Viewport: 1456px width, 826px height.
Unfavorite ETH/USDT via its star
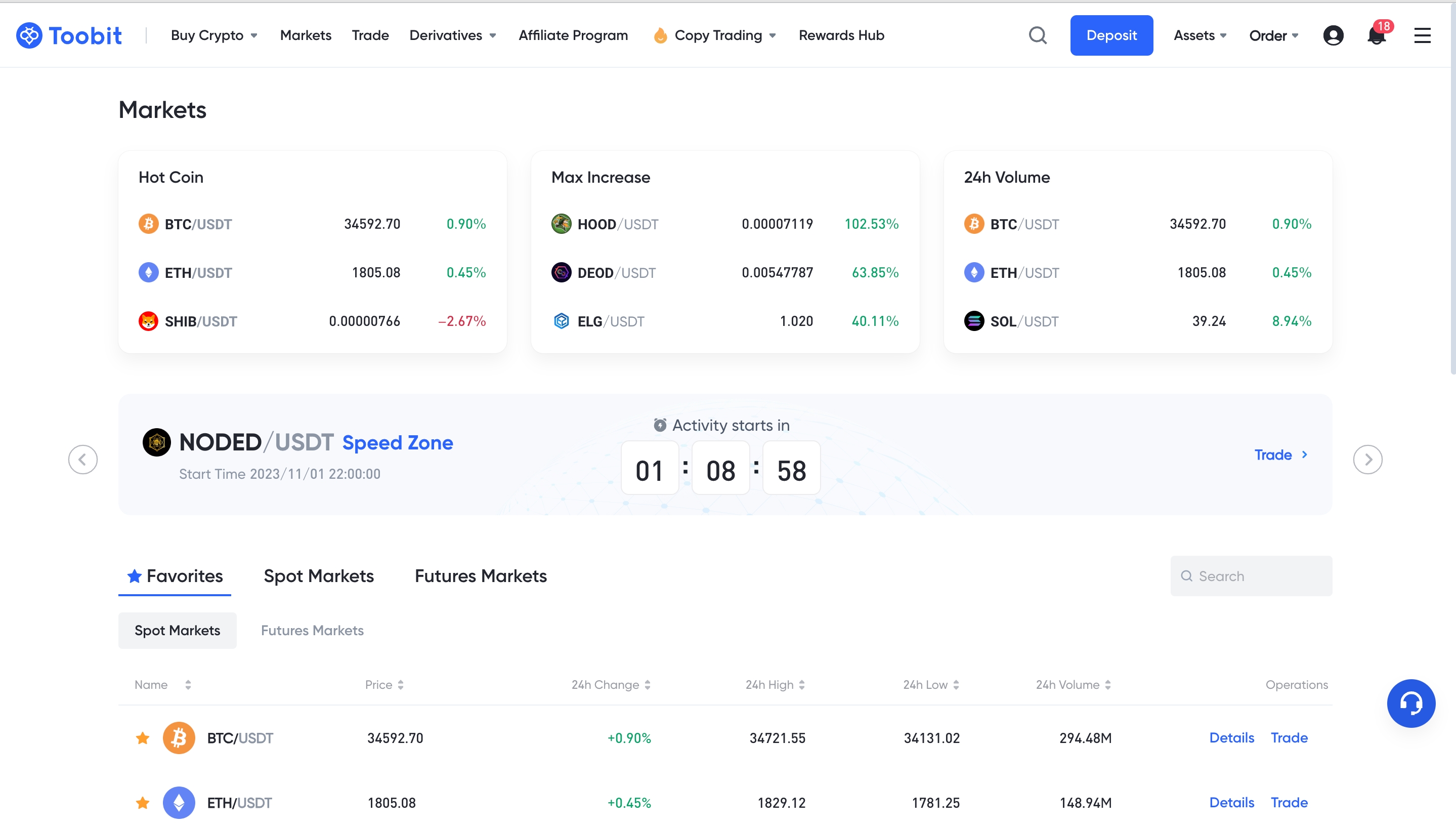click(143, 803)
